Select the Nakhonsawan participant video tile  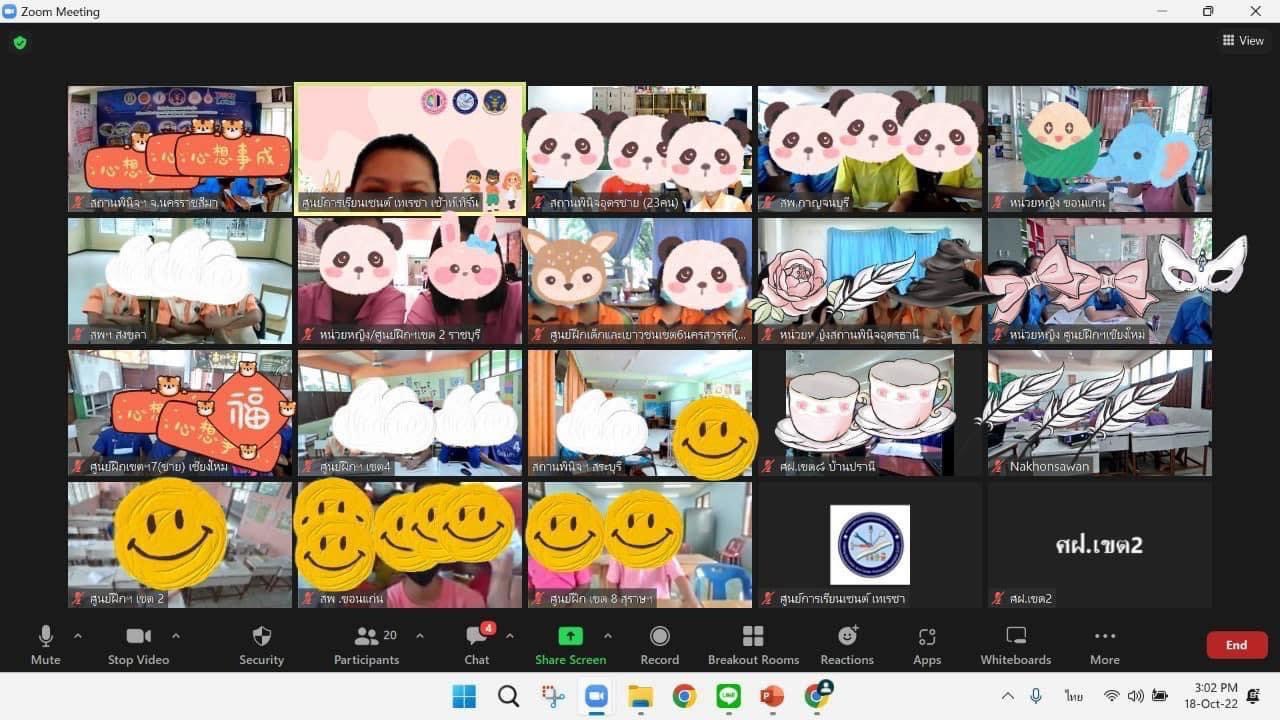click(1099, 412)
